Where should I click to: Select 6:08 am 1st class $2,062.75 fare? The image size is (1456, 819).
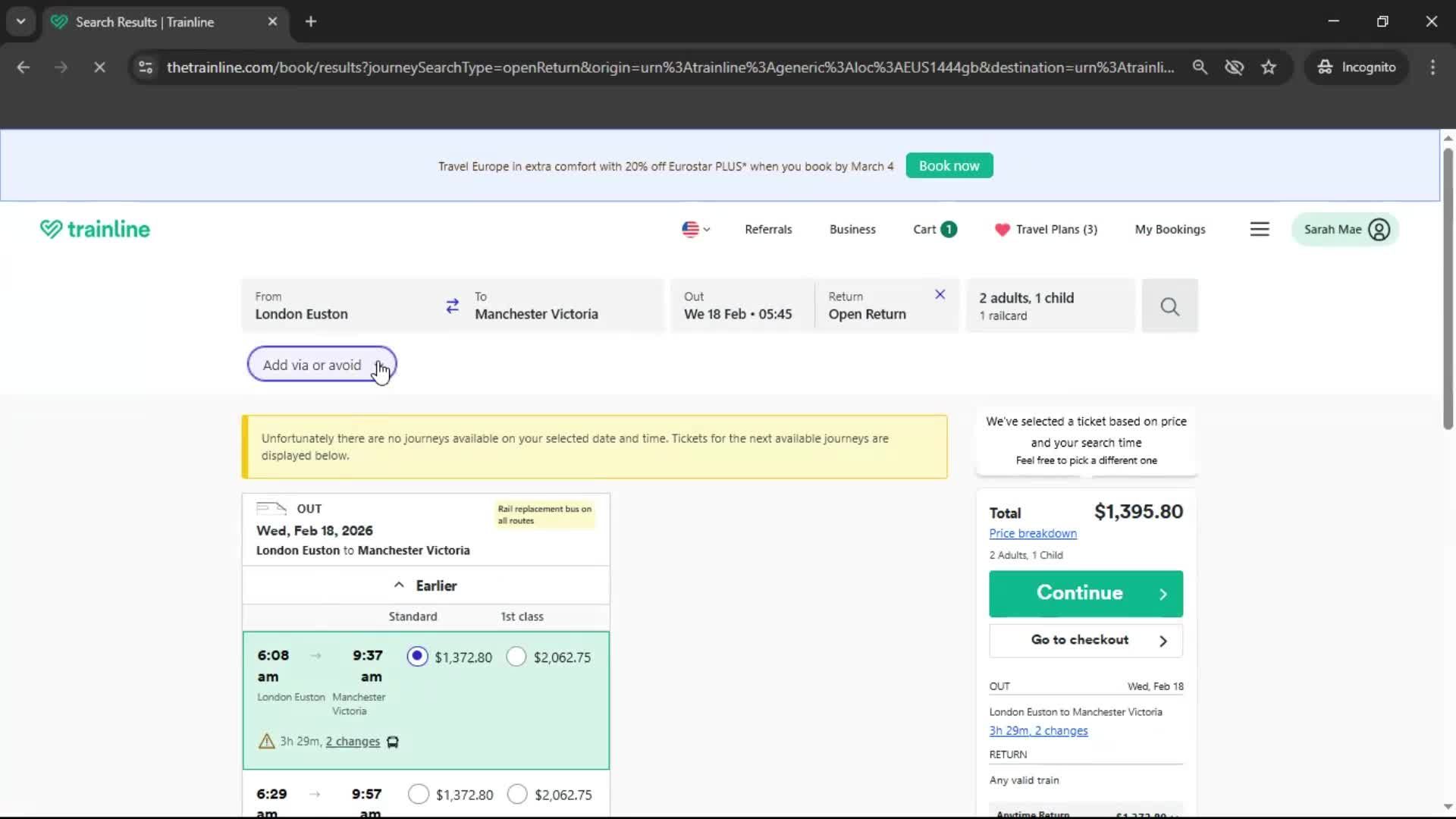pyautogui.click(x=516, y=657)
